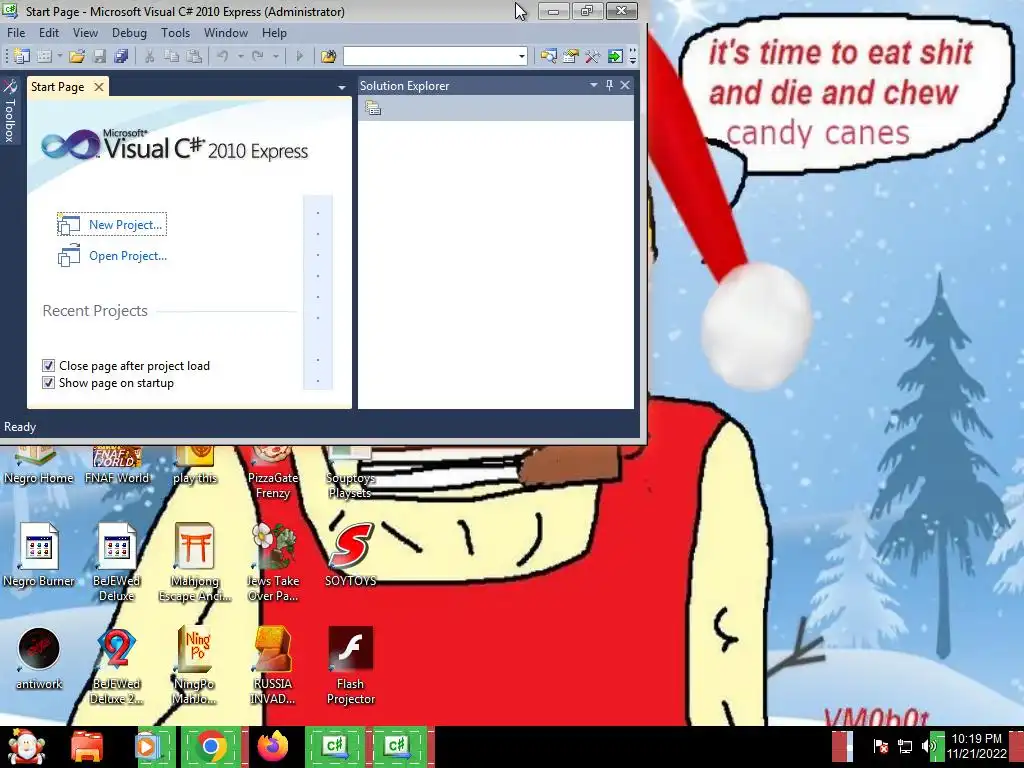Open the play this desktop shortcut
The image size is (1024, 768).
click(195, 466)
